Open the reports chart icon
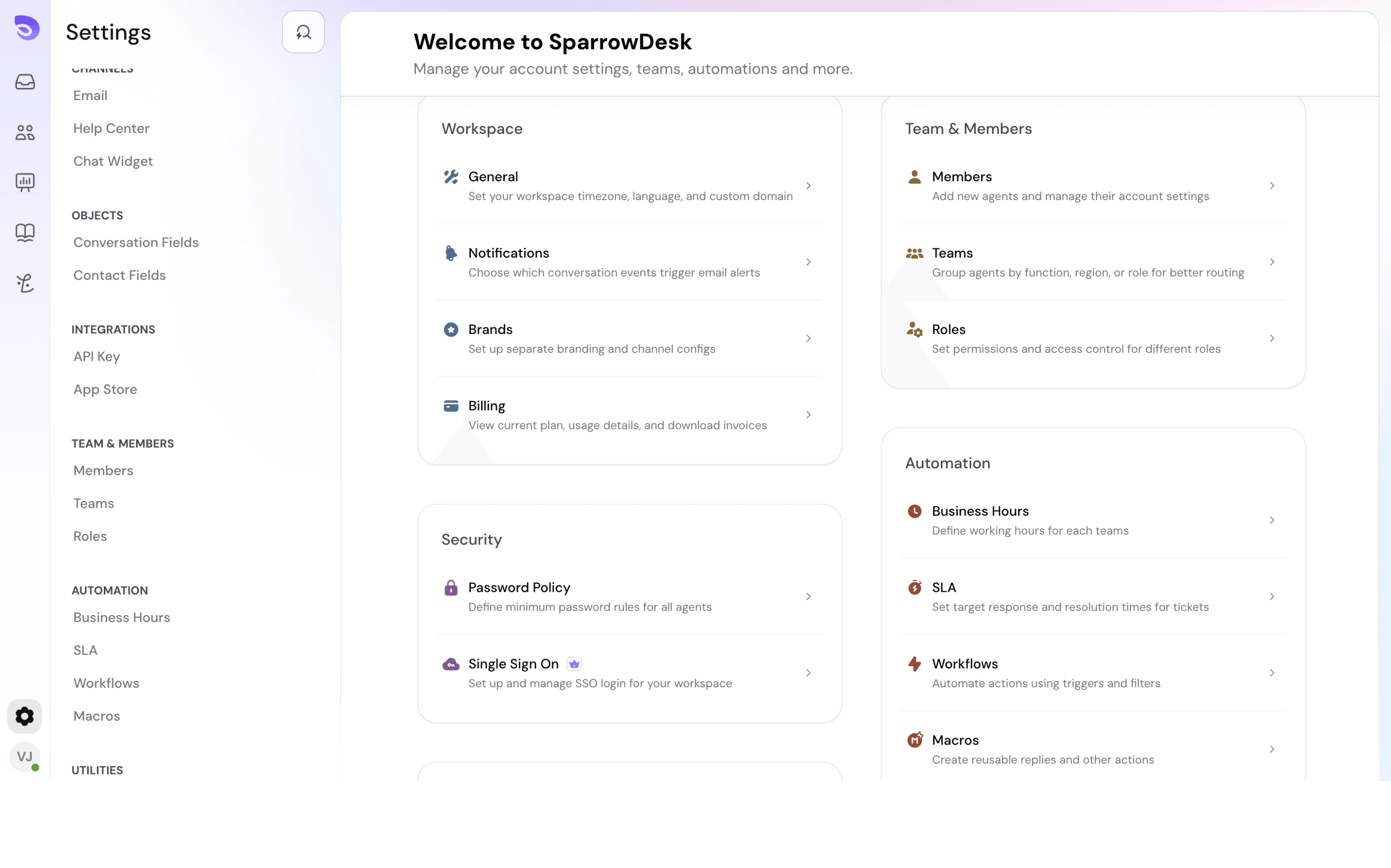Screen dimensions: 1391x868 (25, 183)
